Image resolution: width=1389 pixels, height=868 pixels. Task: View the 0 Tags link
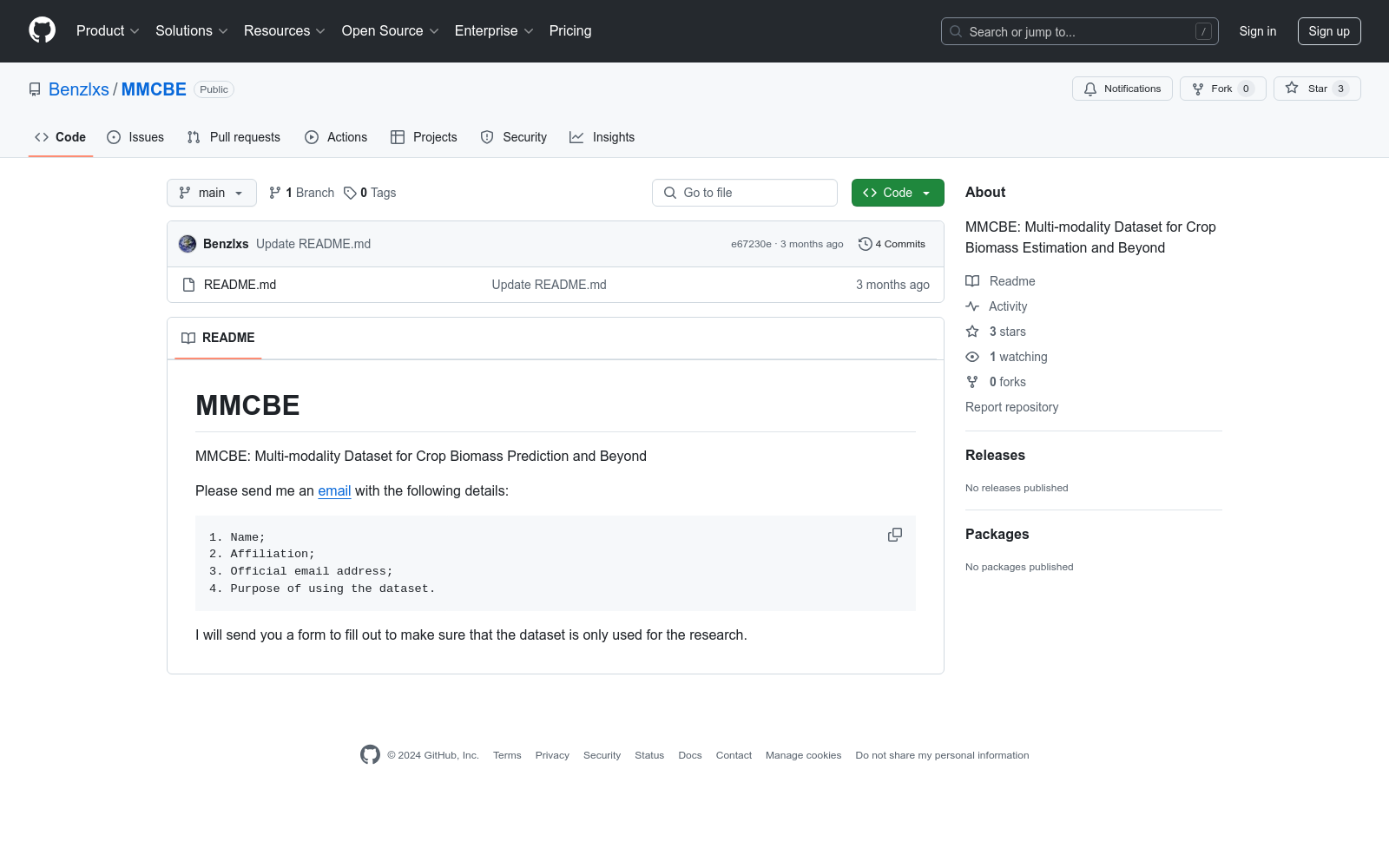coord(370,193)
